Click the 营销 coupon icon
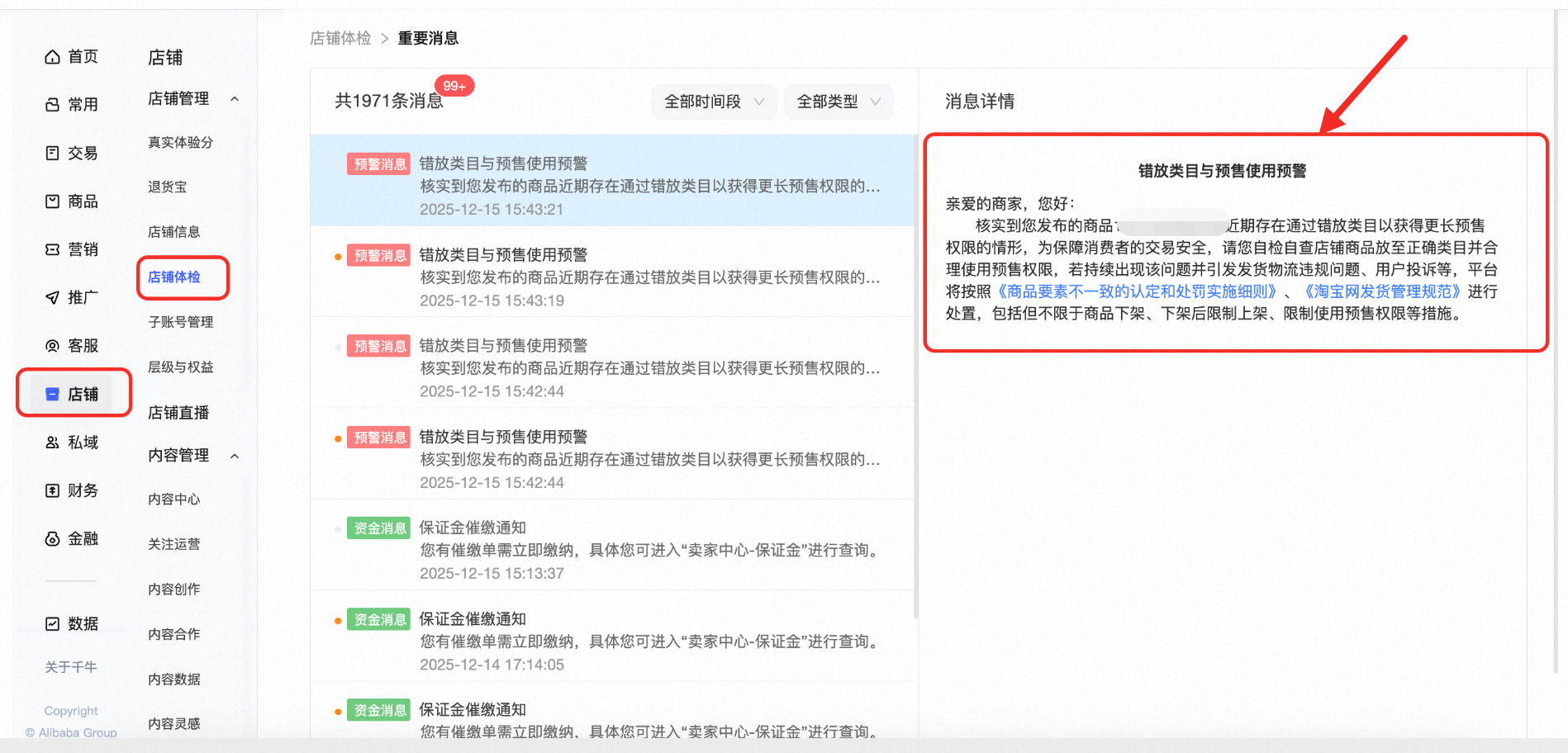 pos(52,249)
